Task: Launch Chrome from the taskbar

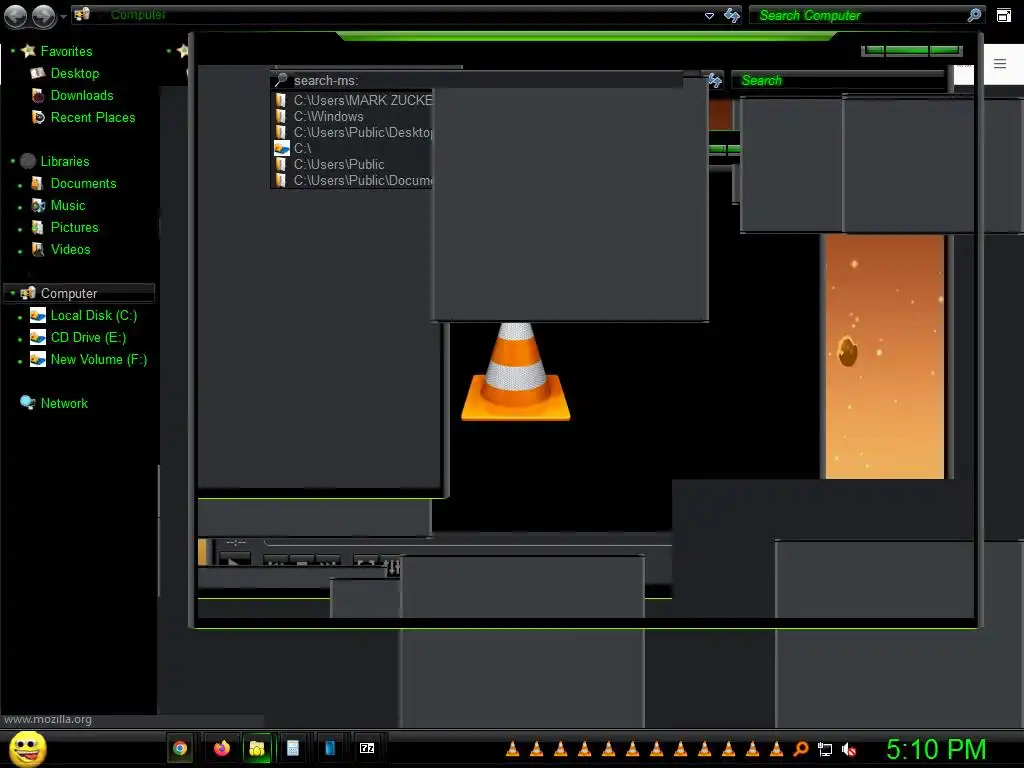Action: 180,748
